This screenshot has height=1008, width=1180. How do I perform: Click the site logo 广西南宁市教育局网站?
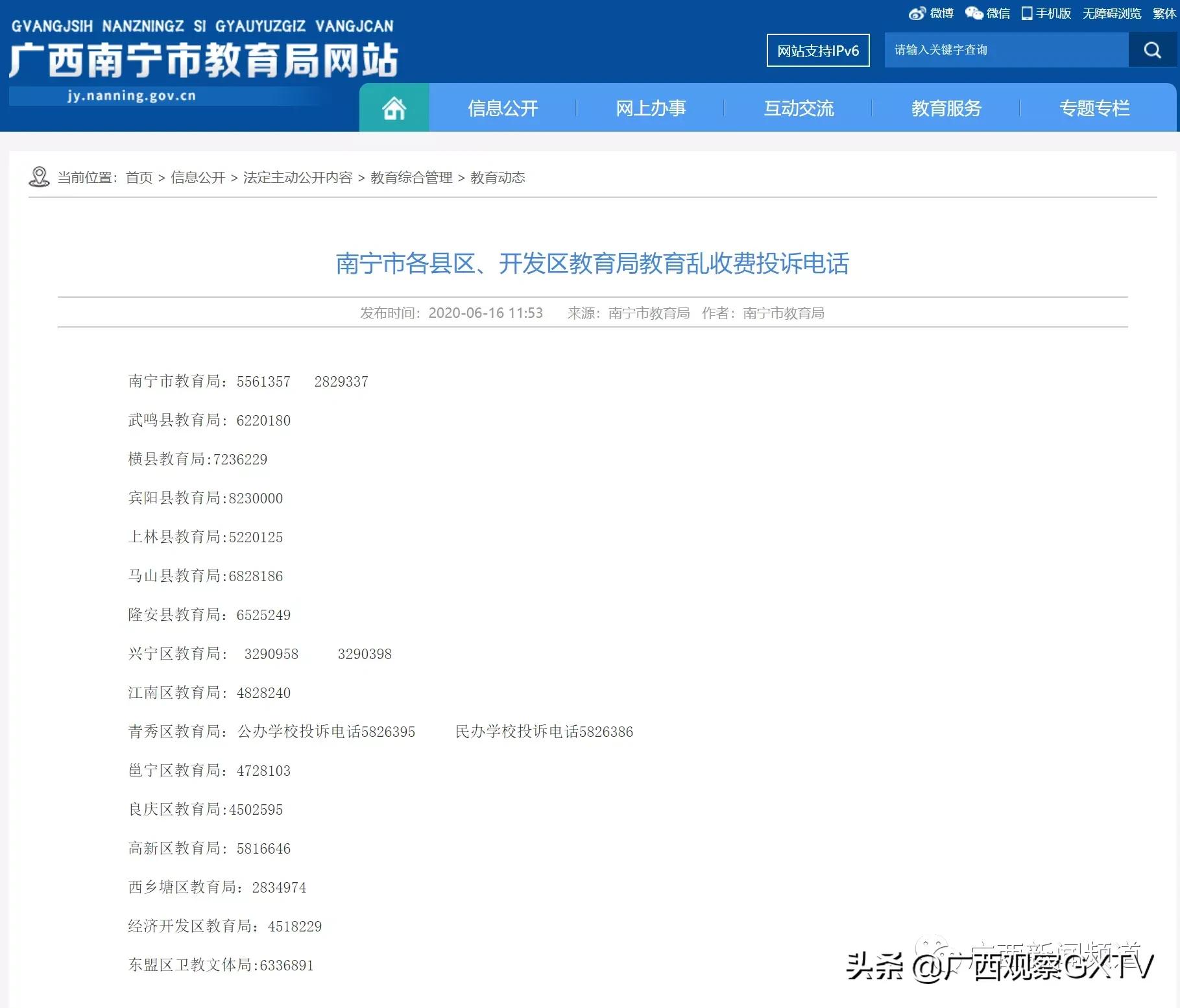pyautogui.click(x=203, y=60)
